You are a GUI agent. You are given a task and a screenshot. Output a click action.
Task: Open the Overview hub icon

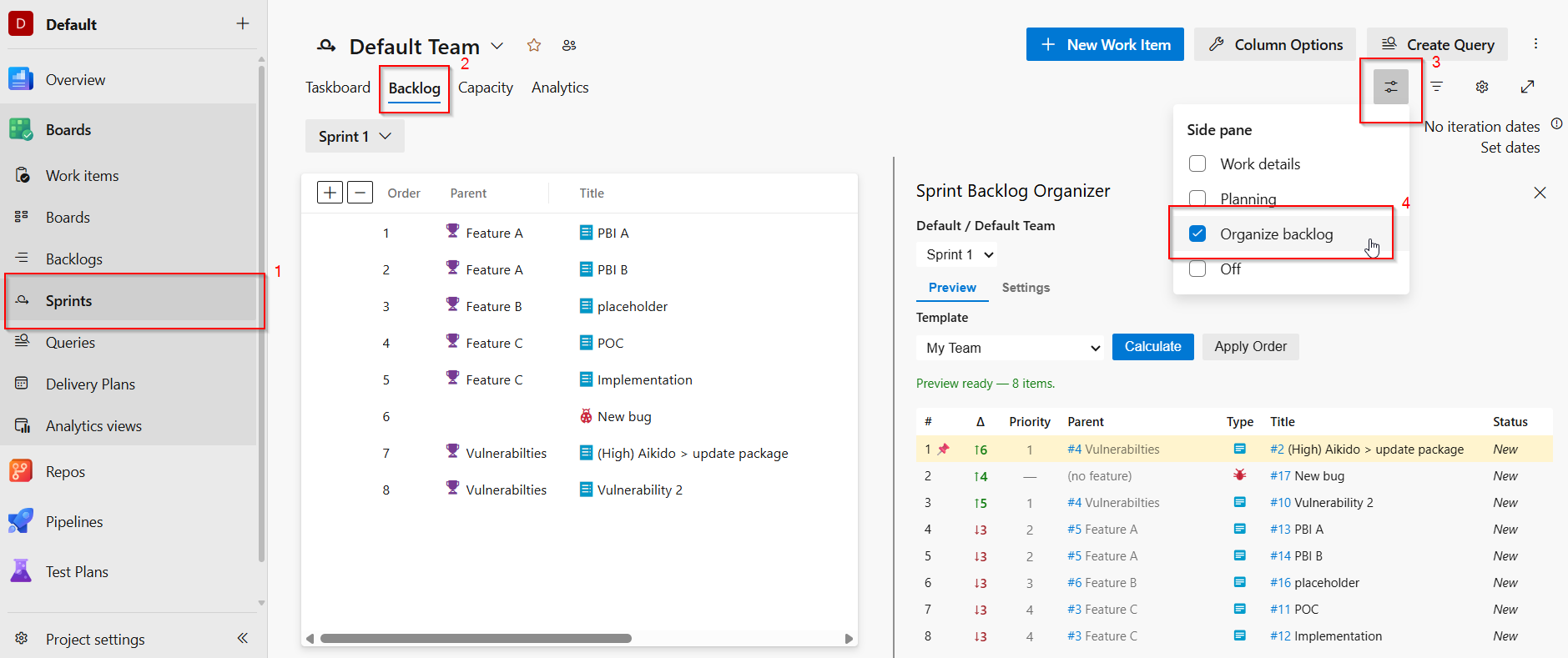click(21, 79)
